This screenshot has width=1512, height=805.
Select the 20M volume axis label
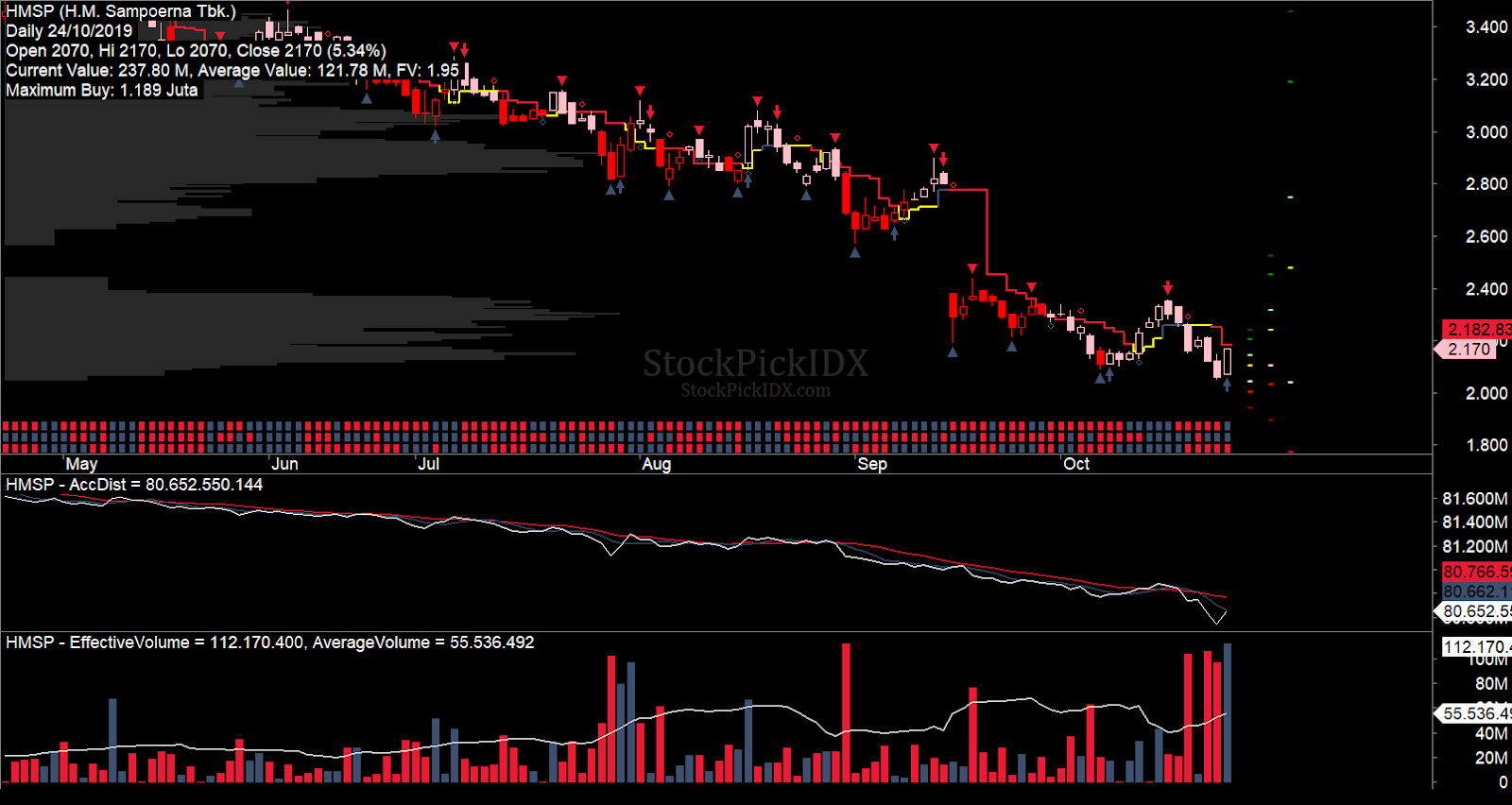1491,758
